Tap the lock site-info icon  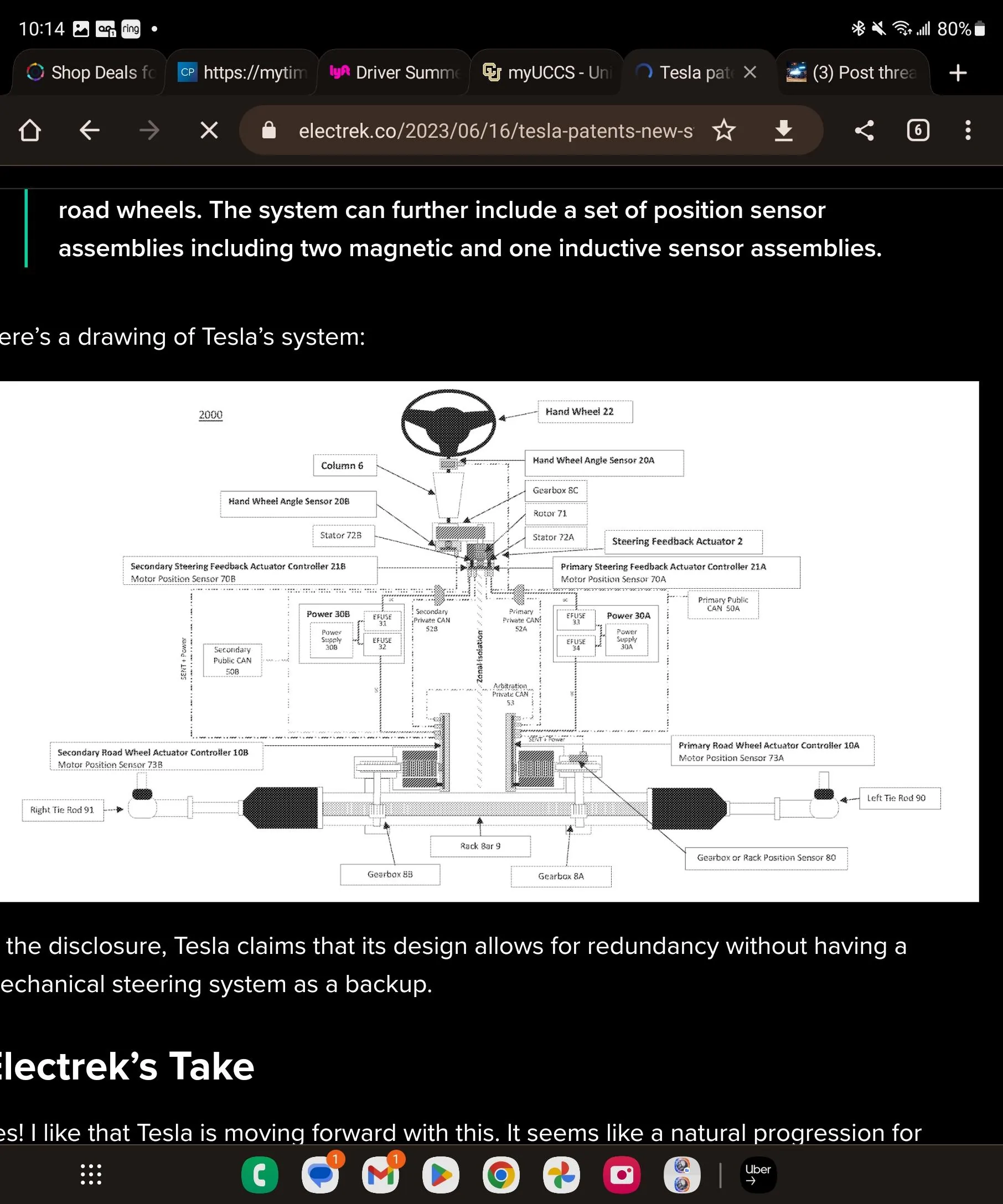point(269,131)
